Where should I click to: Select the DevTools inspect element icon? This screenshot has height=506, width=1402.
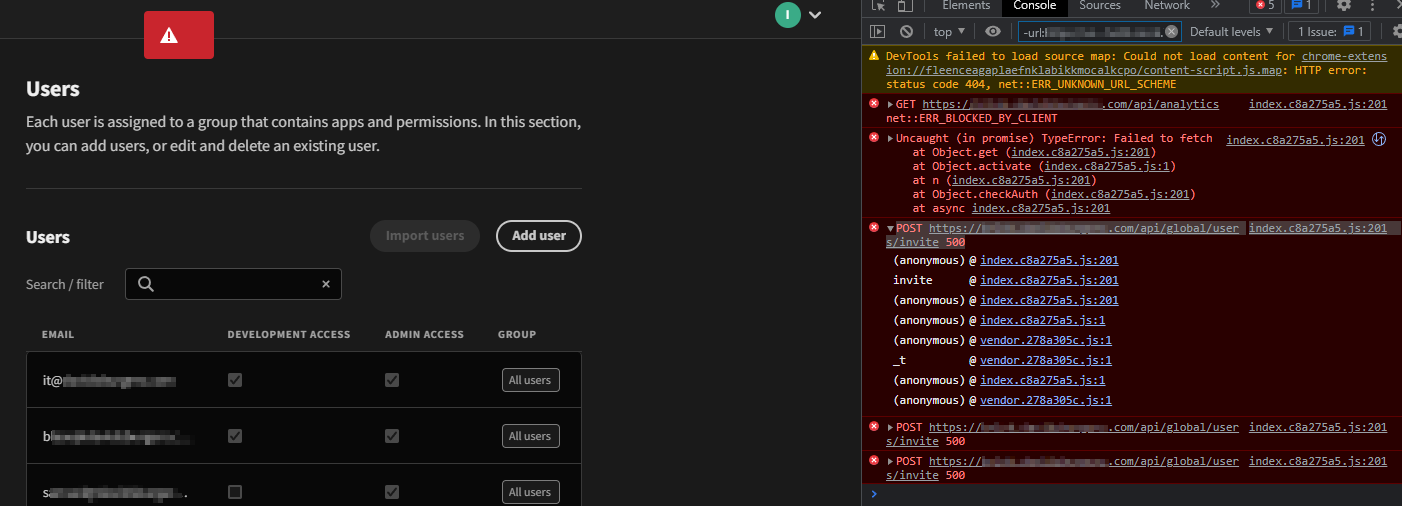click(878, 5)
